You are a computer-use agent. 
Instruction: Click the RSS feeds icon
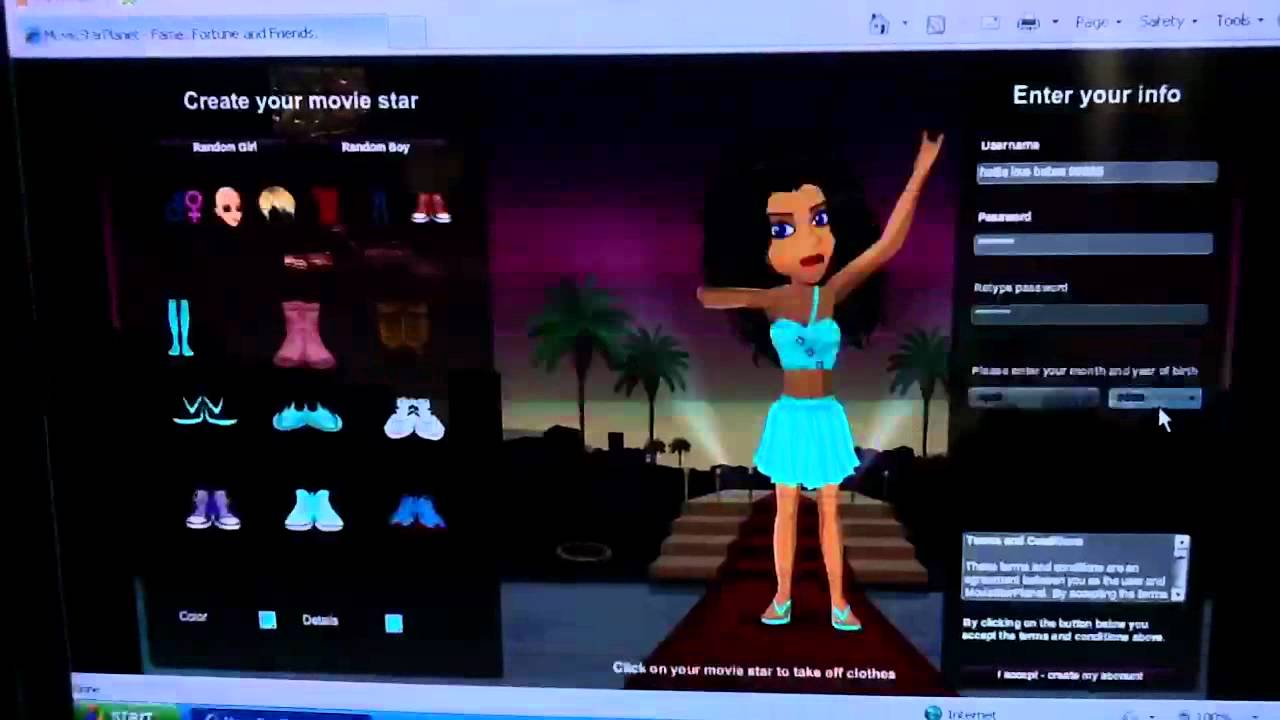point(936,24)
